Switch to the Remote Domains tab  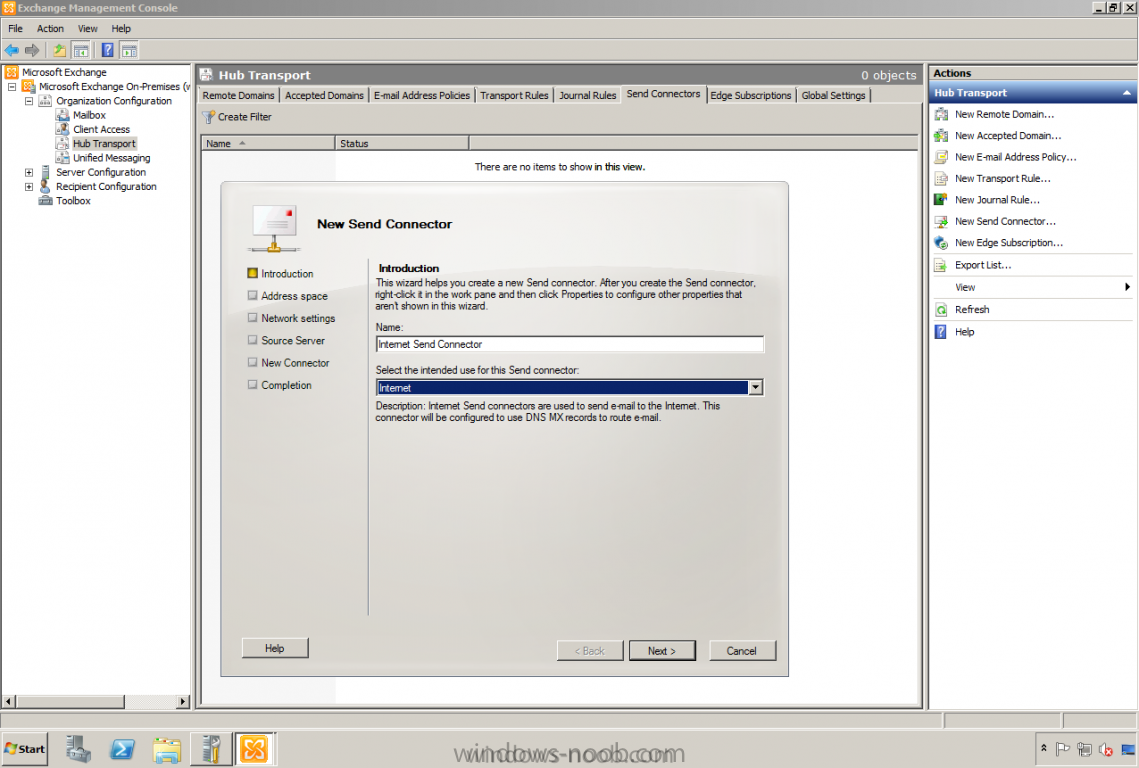click(x=238, y=95)
